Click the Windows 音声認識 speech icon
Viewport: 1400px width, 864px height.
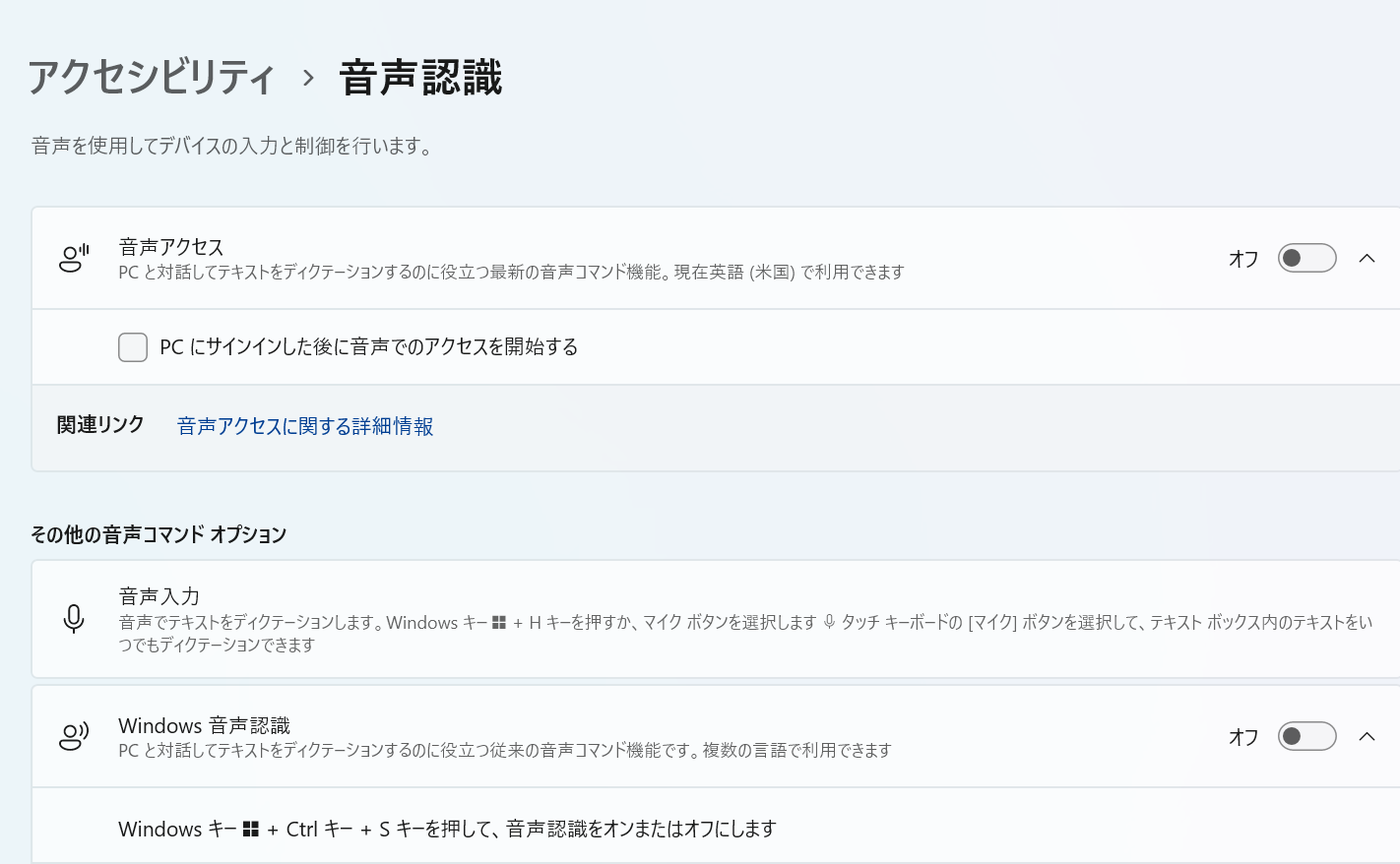74,737
